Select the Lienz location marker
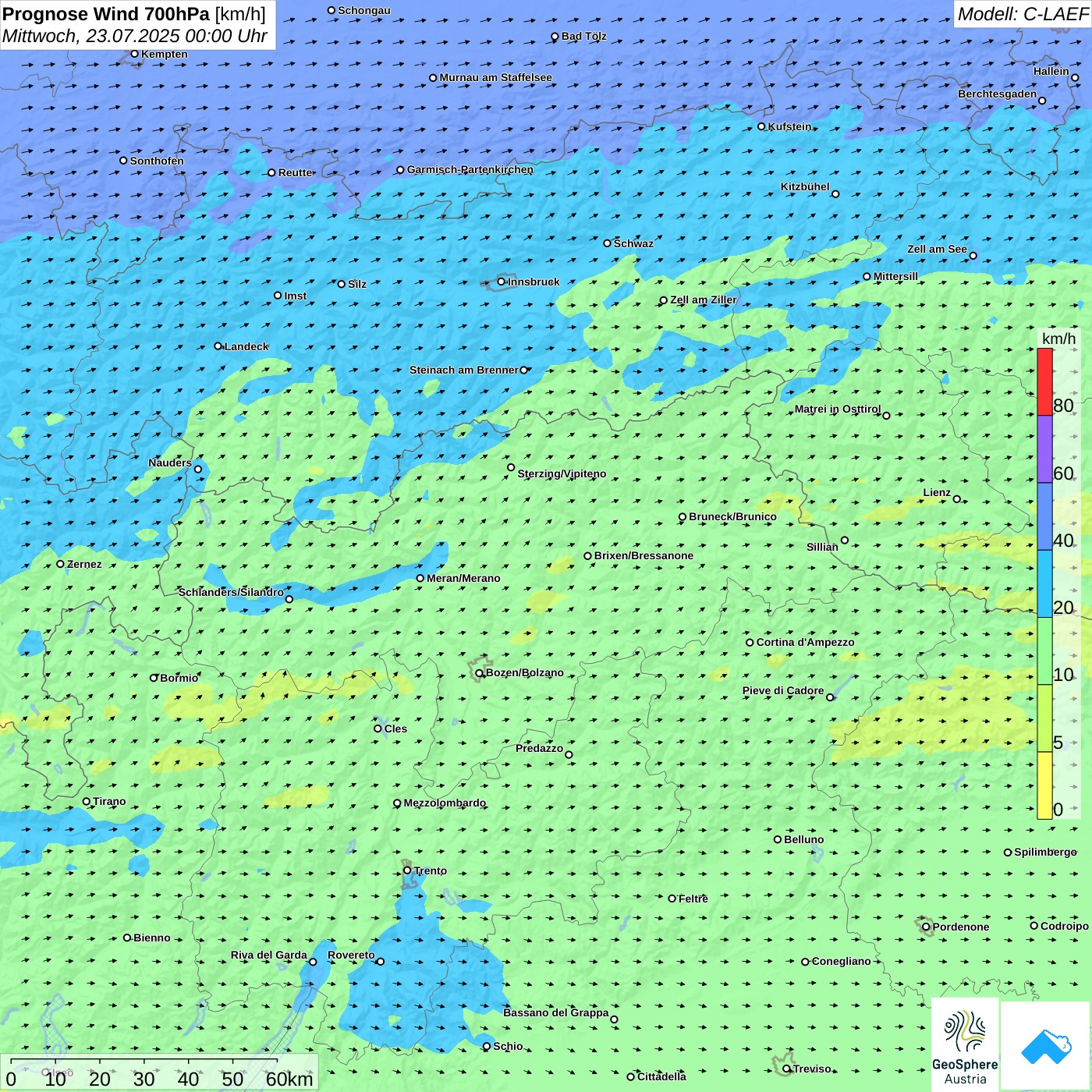Viewport: 1092px width, 1092px height. click(957, 499)
